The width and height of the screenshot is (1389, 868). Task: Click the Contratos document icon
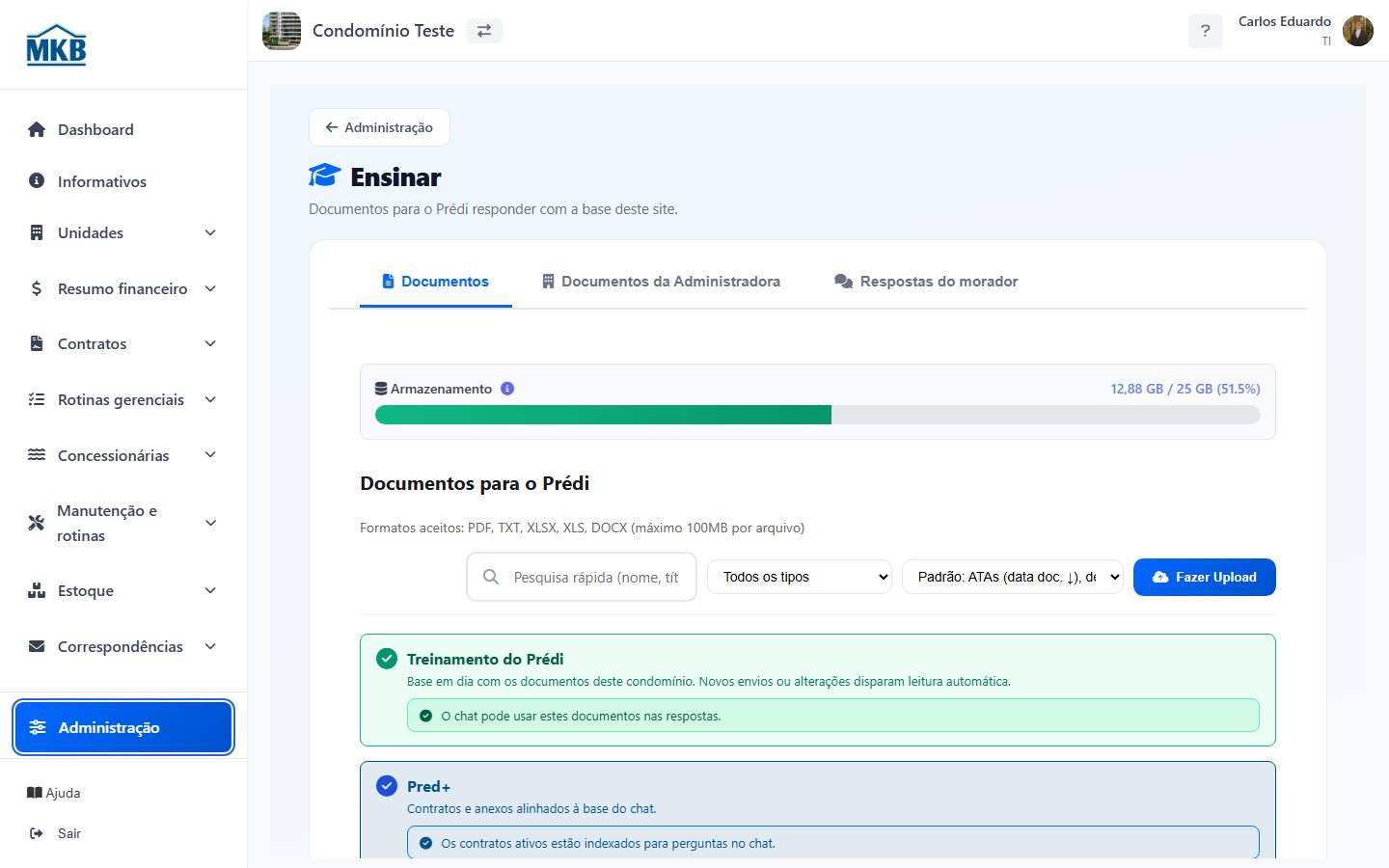(x=37, y=343)
